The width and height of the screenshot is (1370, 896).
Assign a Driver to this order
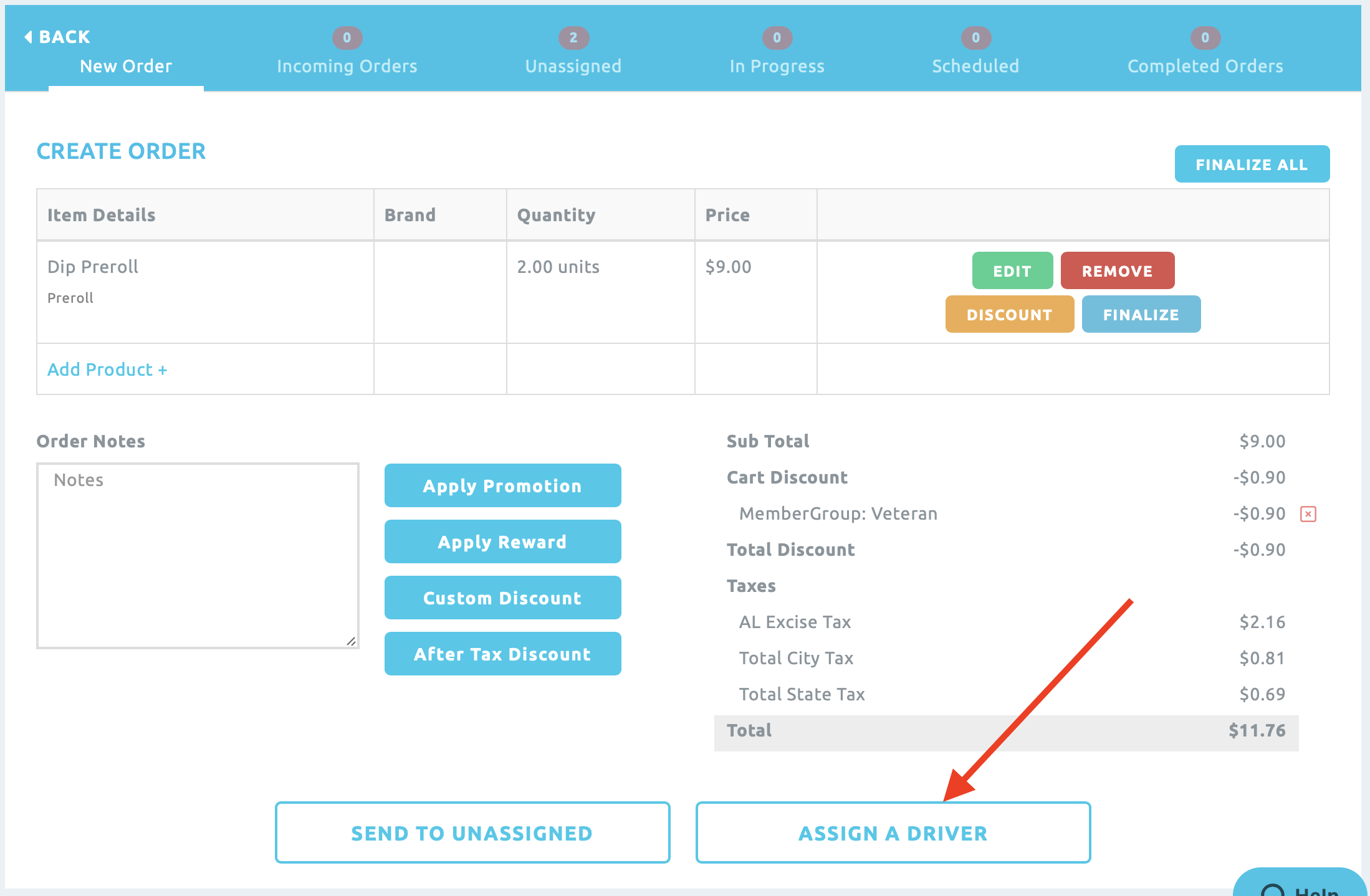tap(893, 832)
